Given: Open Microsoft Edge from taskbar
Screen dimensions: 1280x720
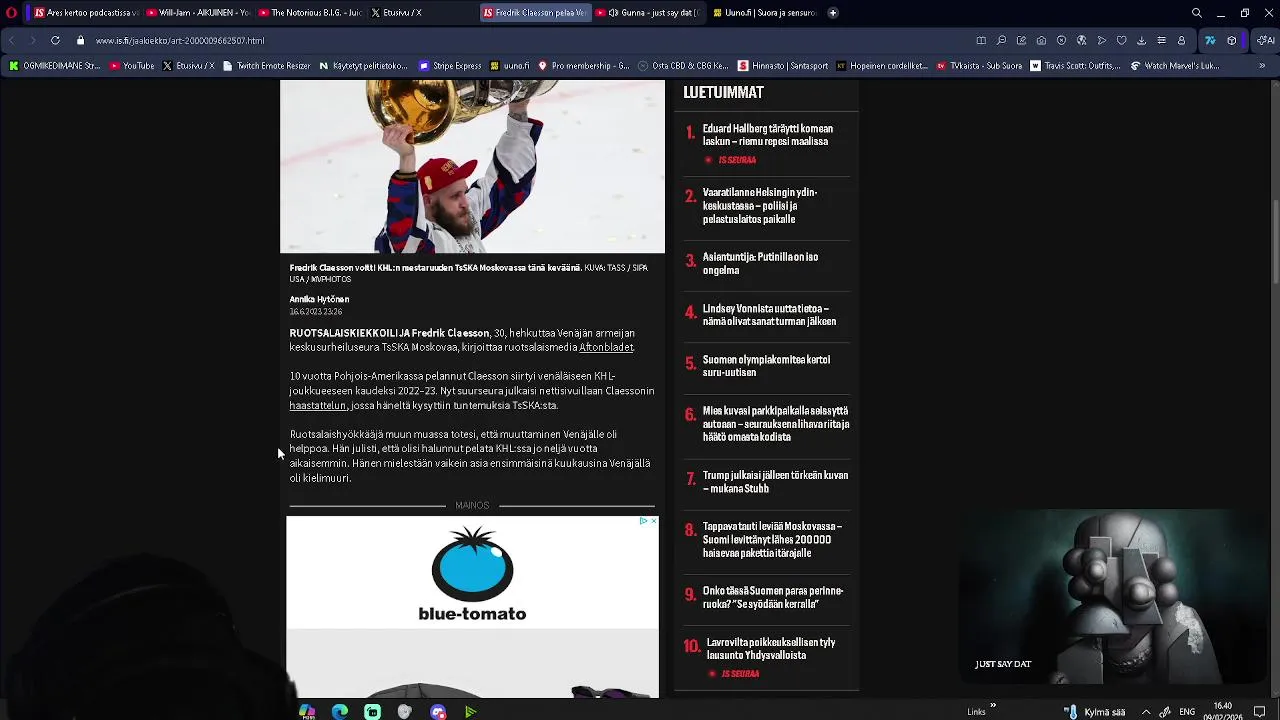Looking at the screenshot, I should pos(340,712).
